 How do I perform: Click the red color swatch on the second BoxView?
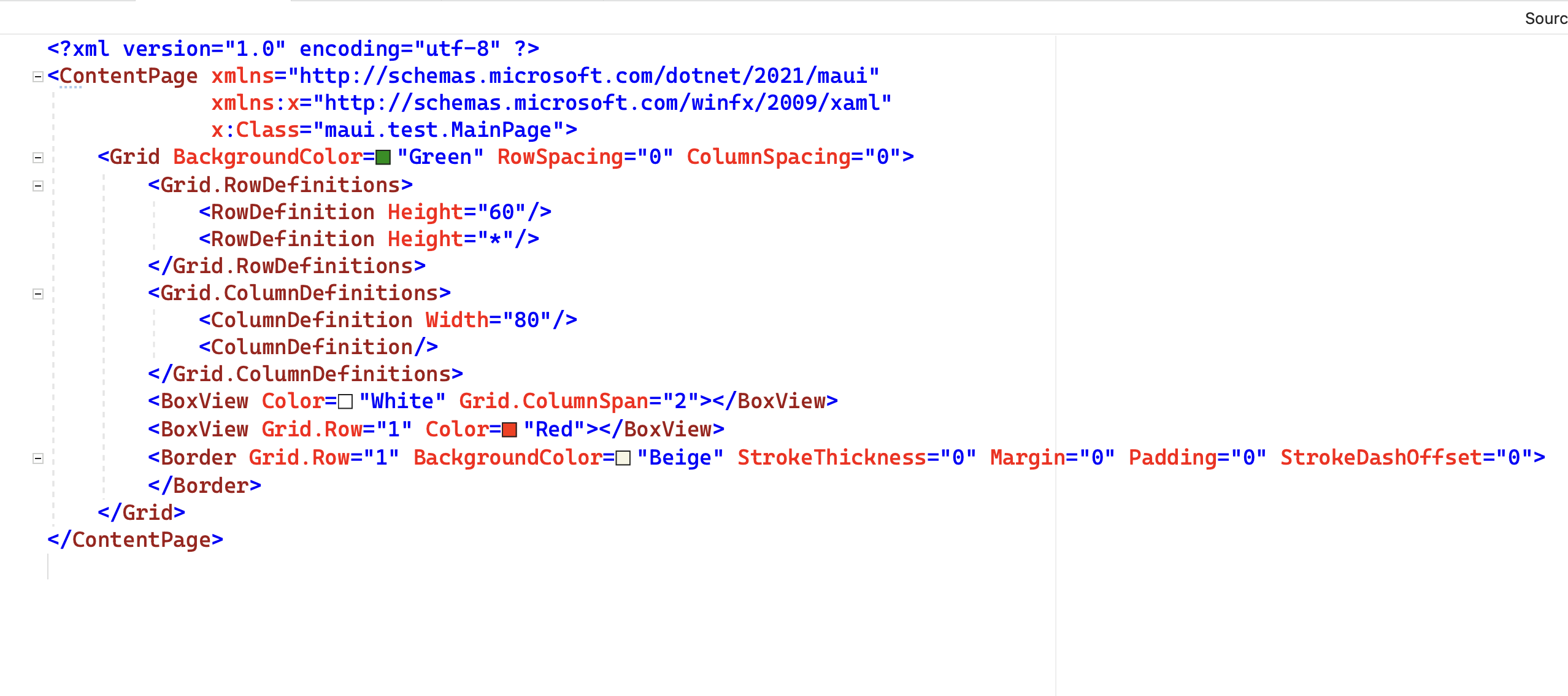click(508, 429)
